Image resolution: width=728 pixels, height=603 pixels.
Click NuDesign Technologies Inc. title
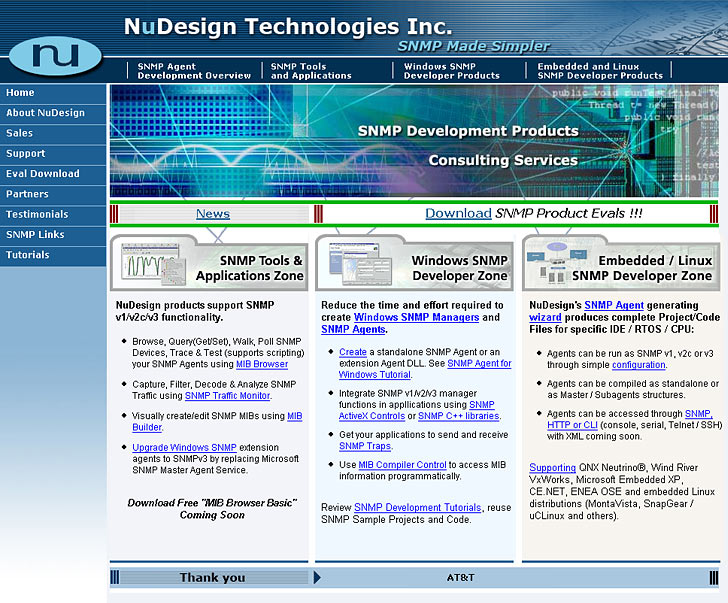tap(288, 27)
